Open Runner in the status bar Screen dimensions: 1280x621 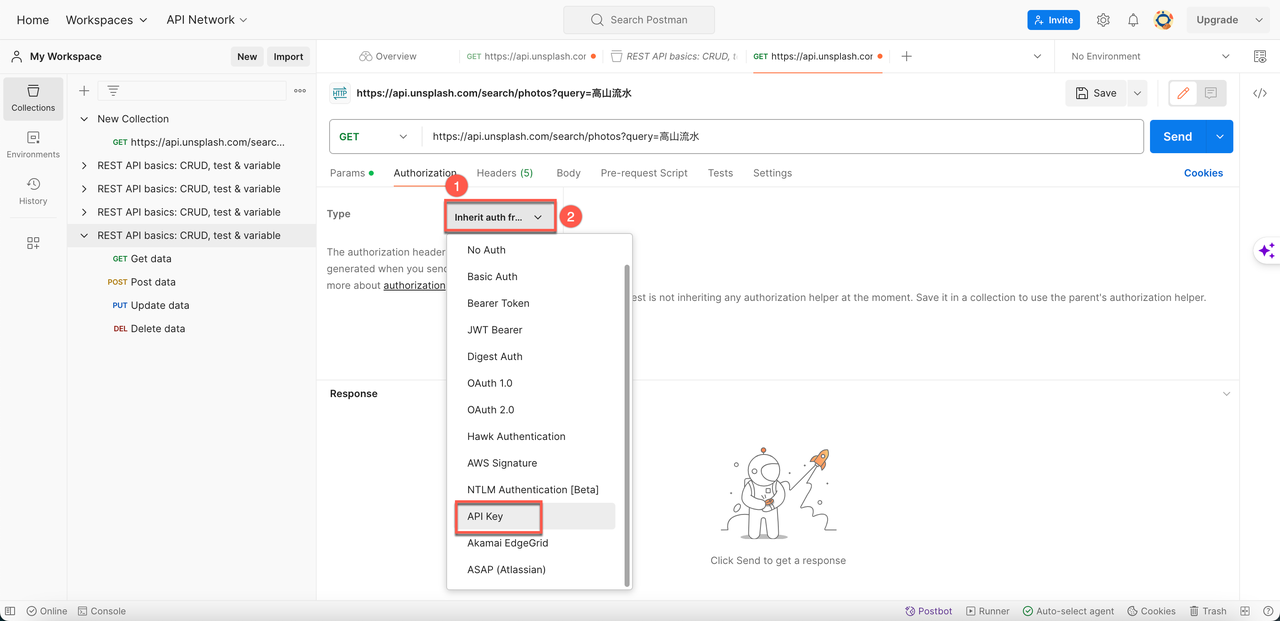[x=987, y=611]
